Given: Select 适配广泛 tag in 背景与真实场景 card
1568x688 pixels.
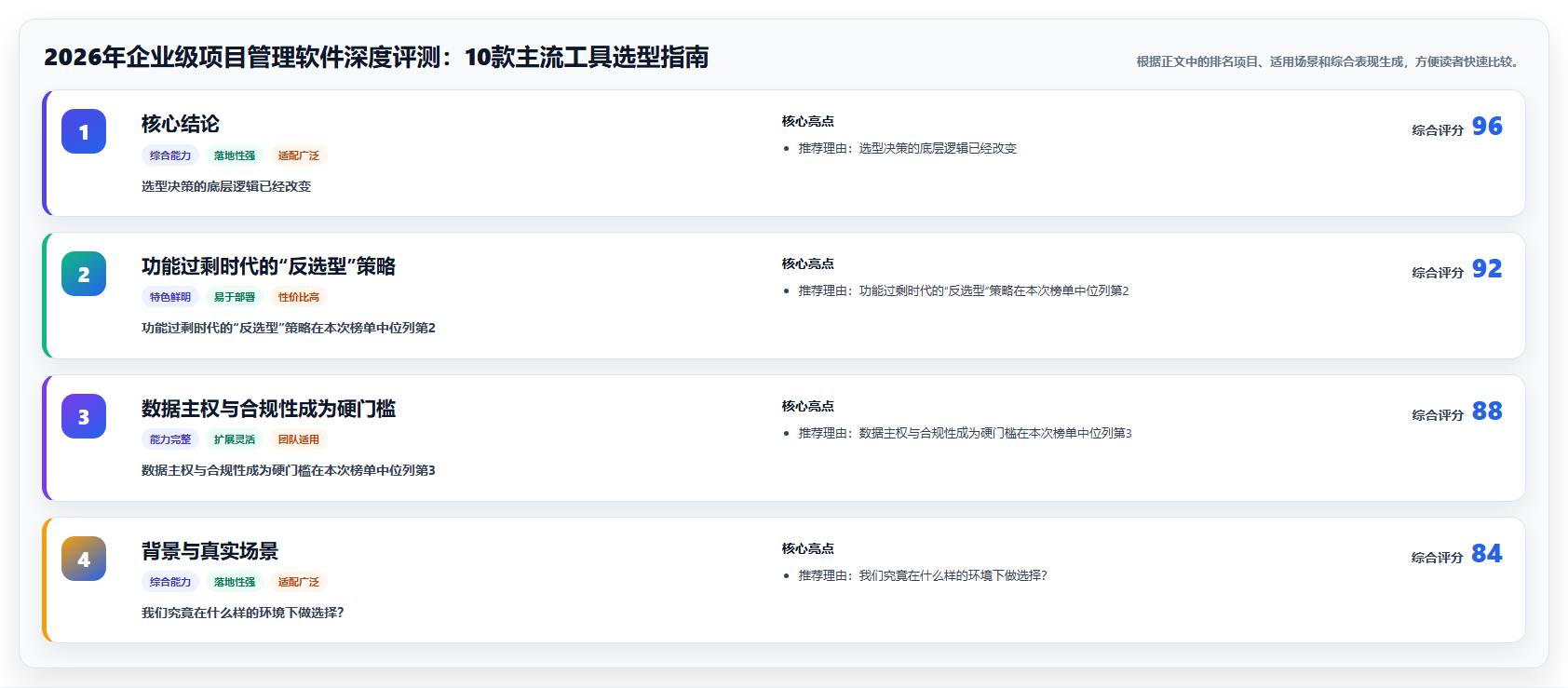Looking at the screenshot, I should pyautogui.click(x=299, y=582).
